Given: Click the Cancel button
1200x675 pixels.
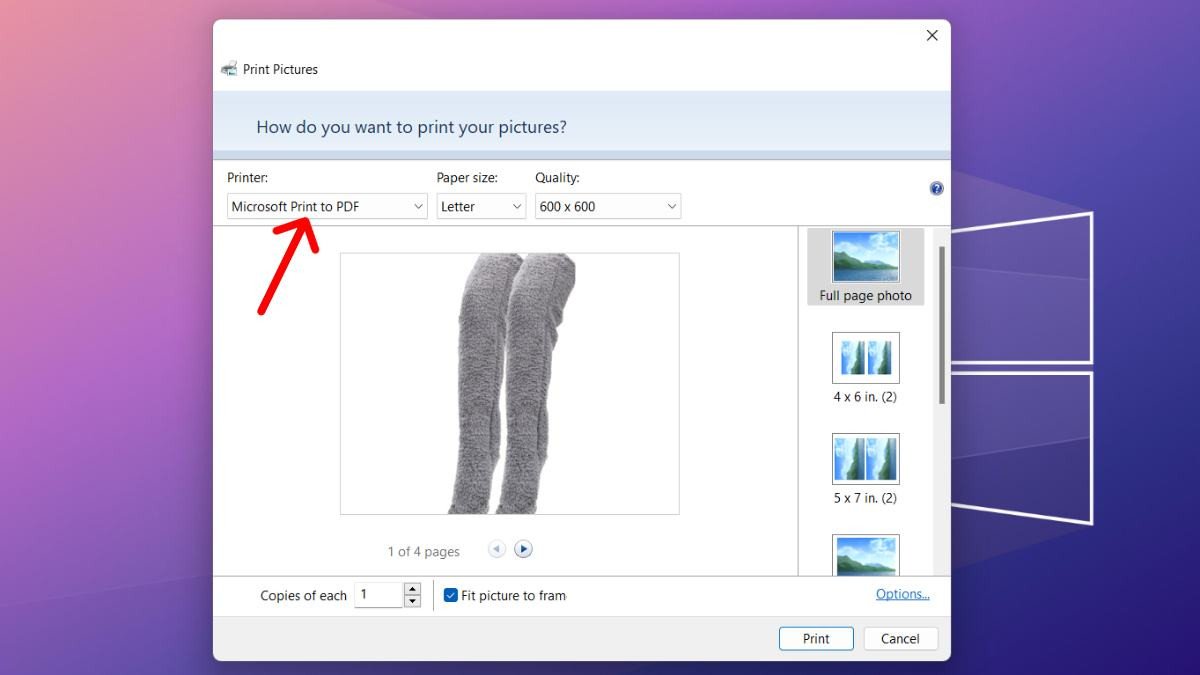Looking at the screenshot, I should click(900, 639).
